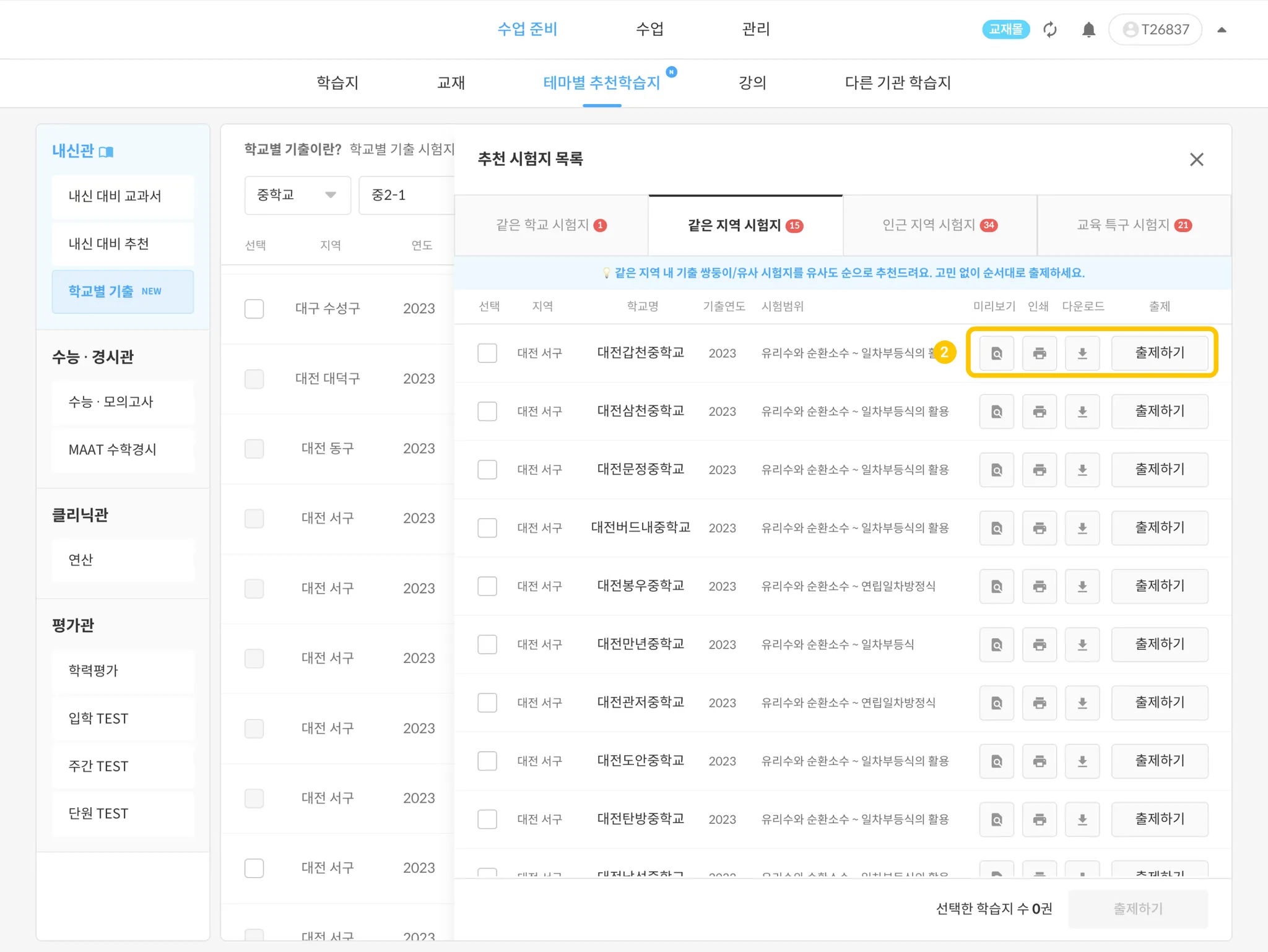Click print icon for 대전만년중학교
The image size is (1268, 952).
[x=1039, y=644]
